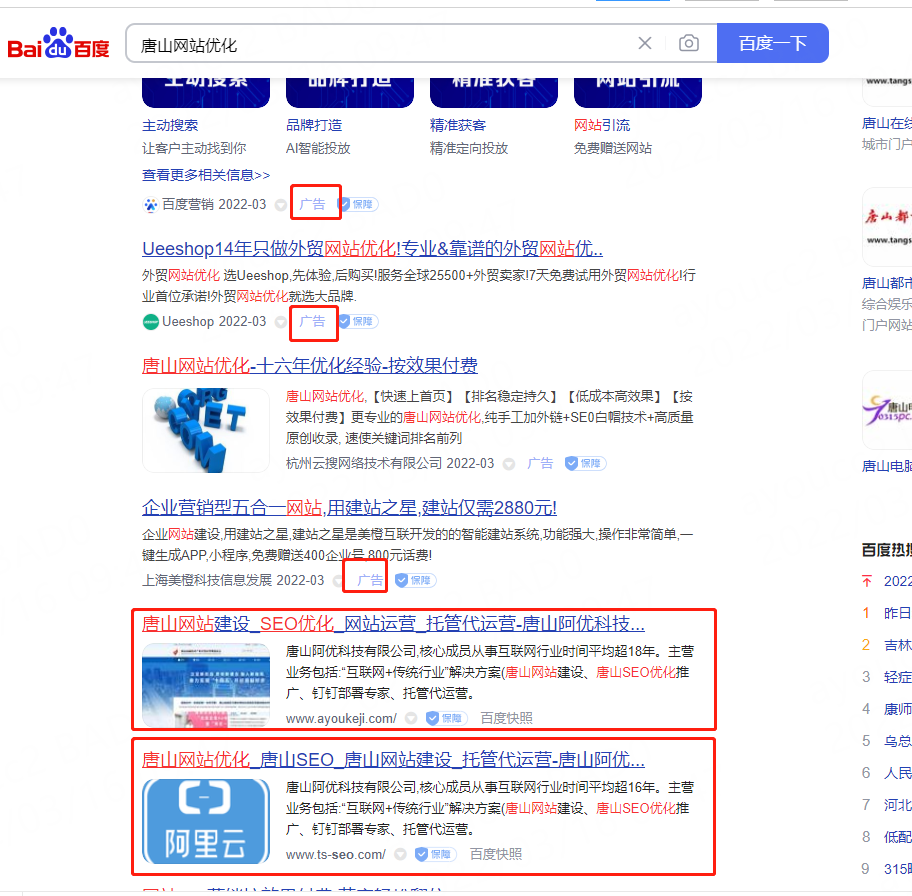Open hot search item ranked 5
Image resolution: width=912 pixels, height=896 pixels.
pyautogui.click(x=897, y=741)
